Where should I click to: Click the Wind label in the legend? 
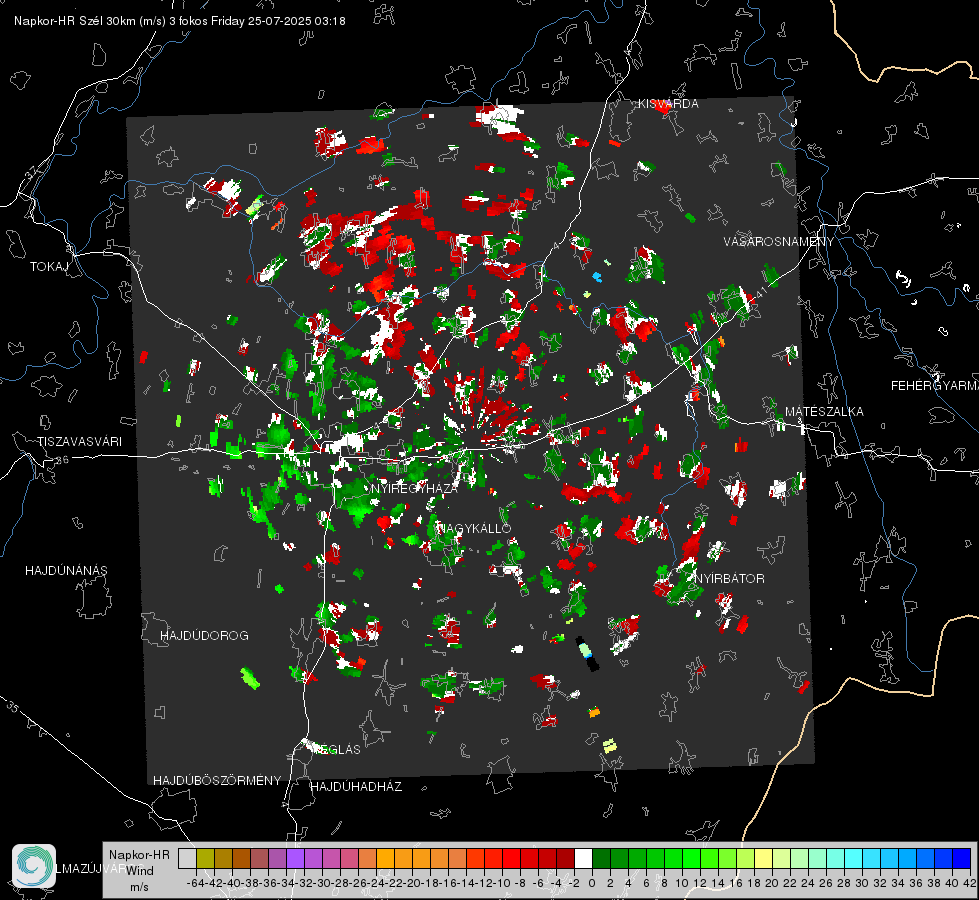[x=140, y=871]
